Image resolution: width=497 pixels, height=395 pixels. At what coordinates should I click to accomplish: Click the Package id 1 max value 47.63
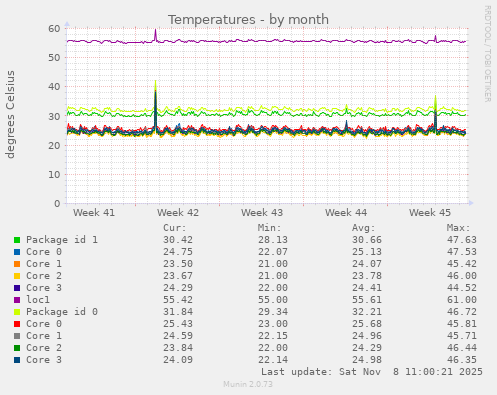coord(462,240)
